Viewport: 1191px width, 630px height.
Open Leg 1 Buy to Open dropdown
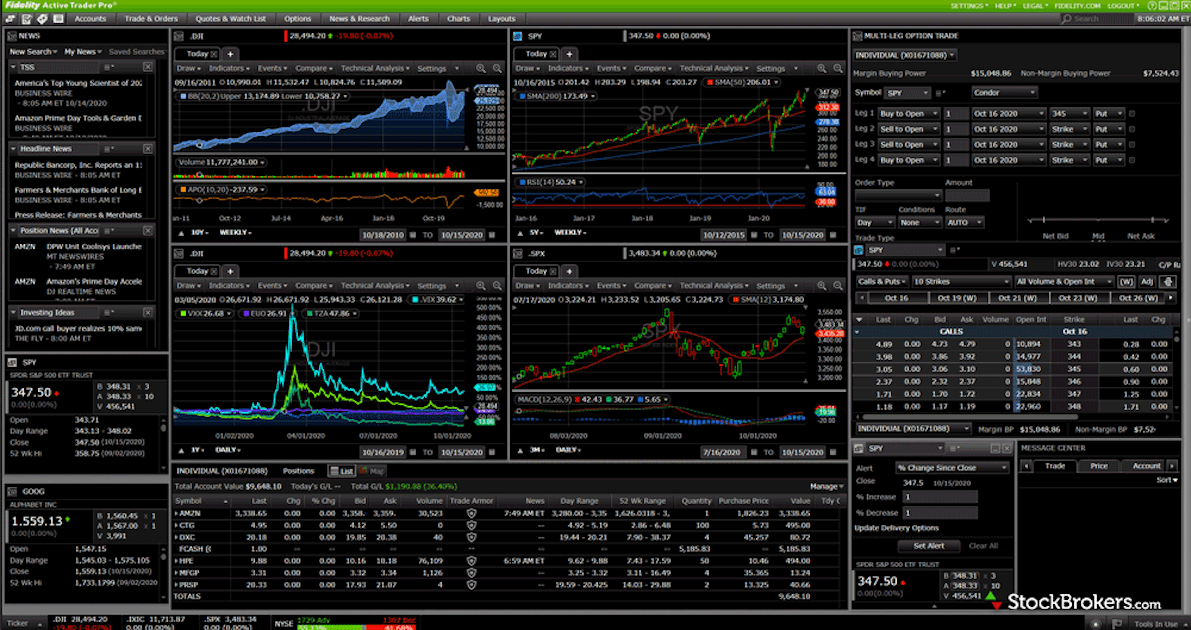[909, 114]
